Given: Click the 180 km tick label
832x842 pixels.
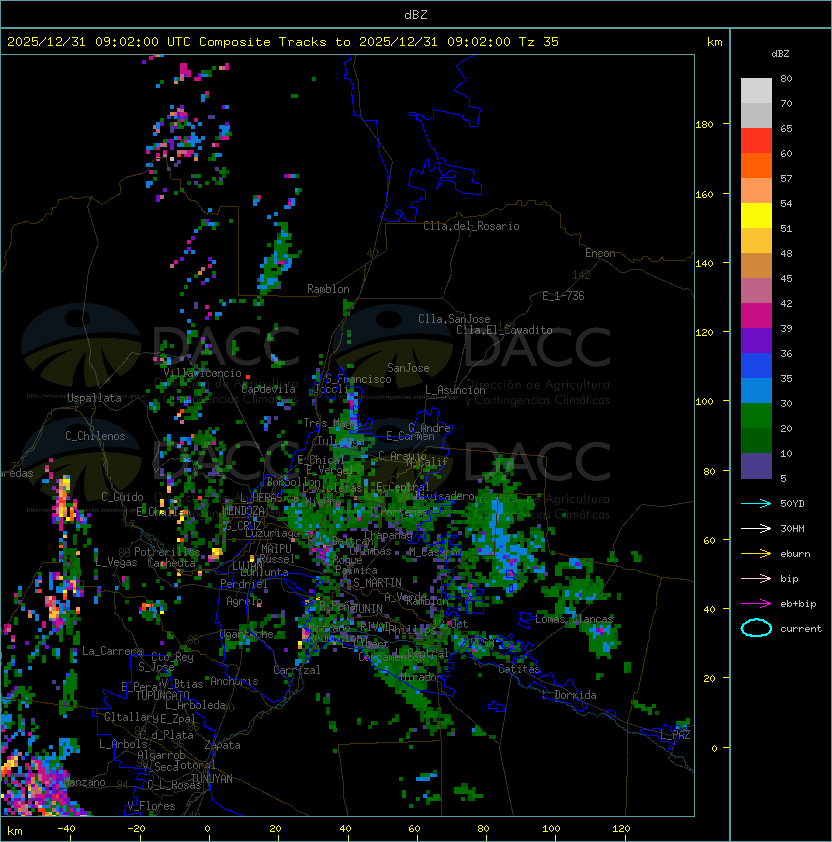Looking at the screenshot, I should (704, 125).
